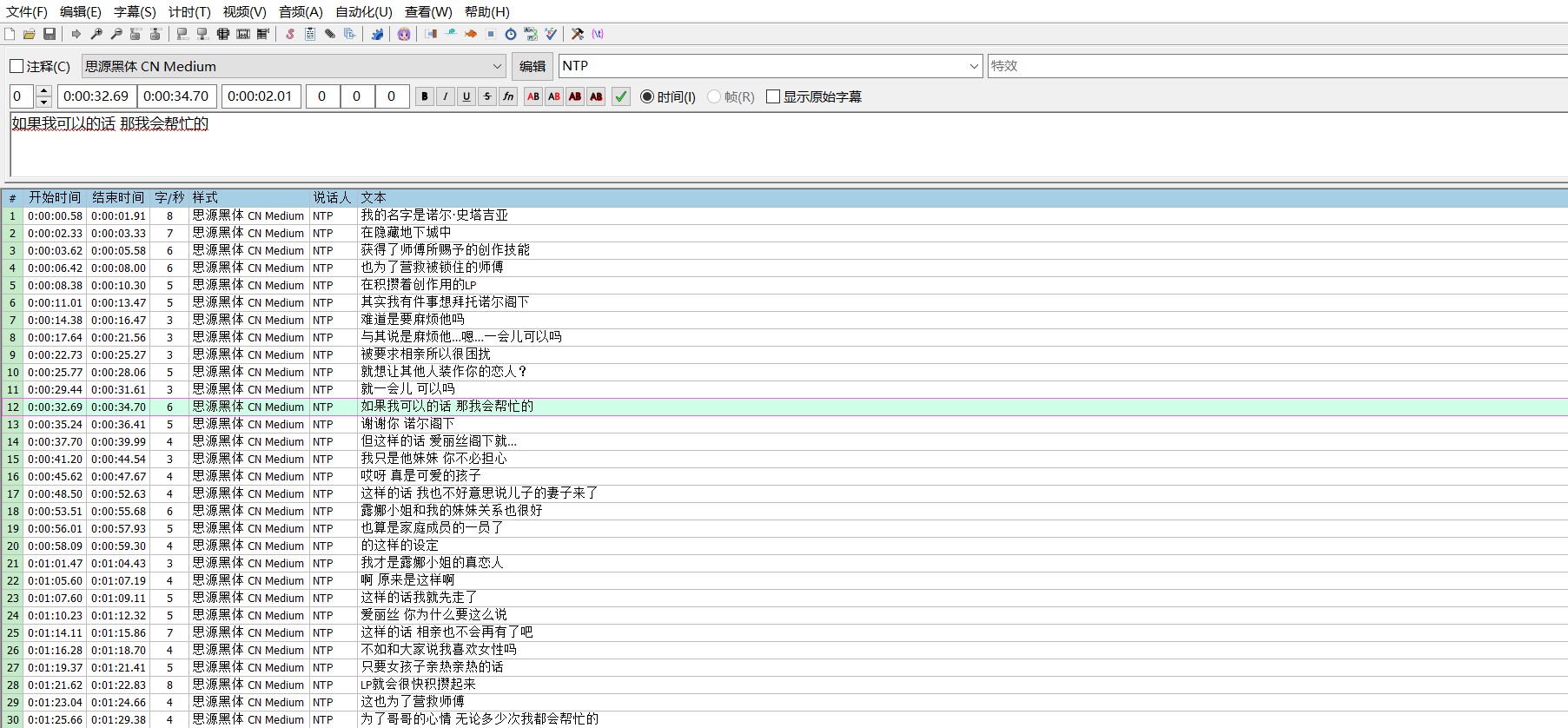
Task: Jump video to subtitle end icon
Action: click(155, 34)
